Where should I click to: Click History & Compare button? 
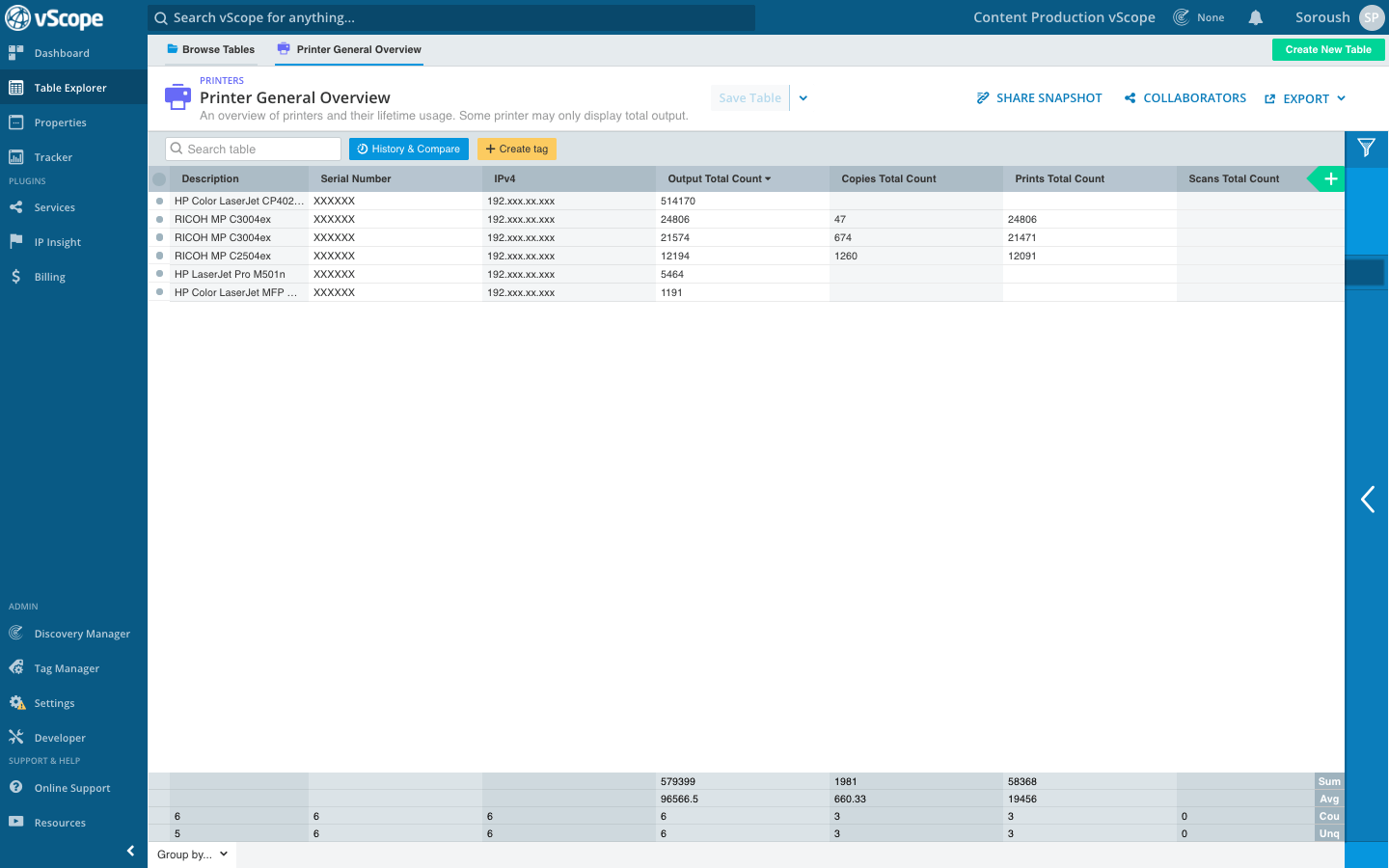tap(409, 149)
